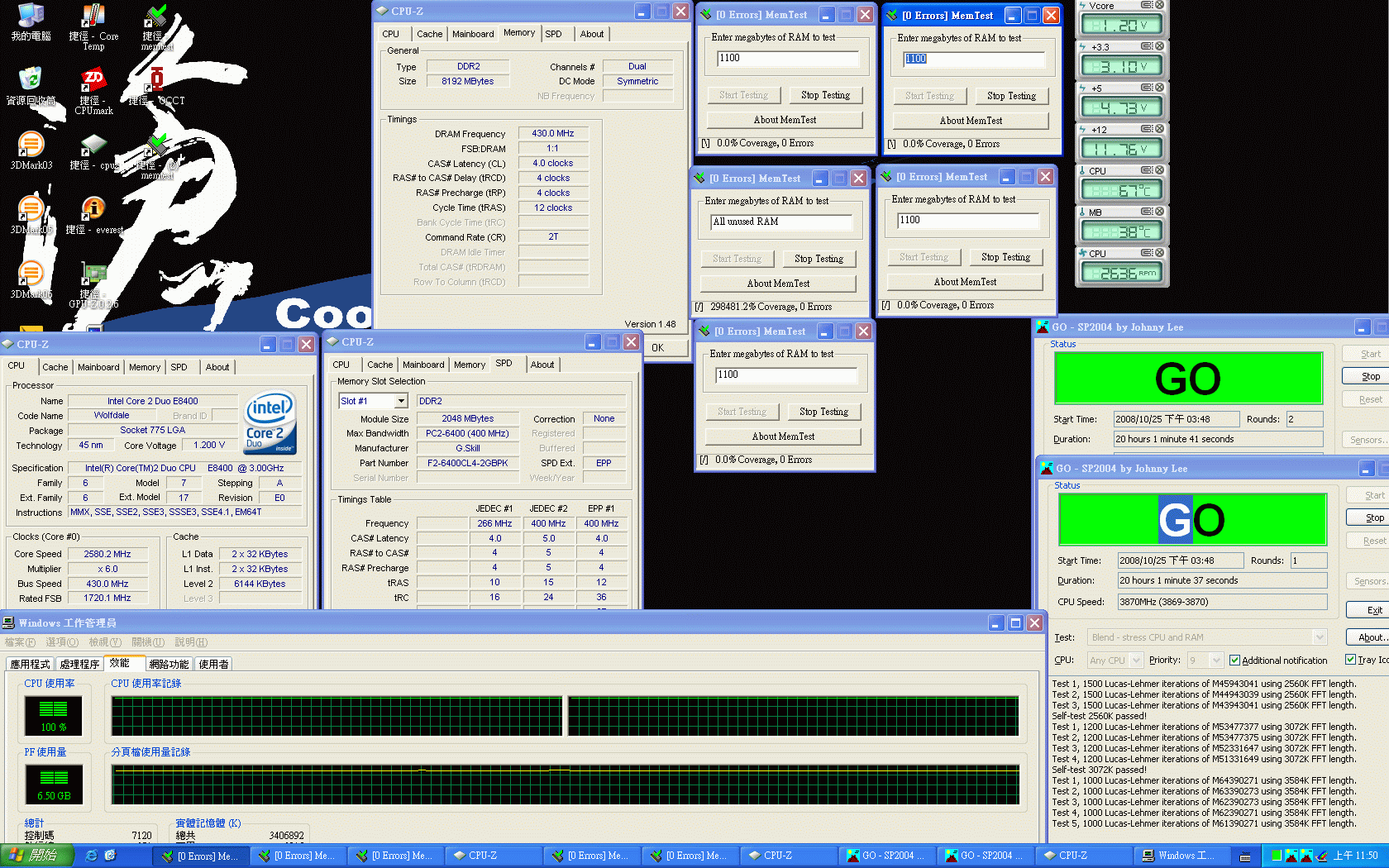Click the Exit button in SP2004
Image resolution: width=1389 pixels, height=868 pixels.
[x=1374, y=610]
